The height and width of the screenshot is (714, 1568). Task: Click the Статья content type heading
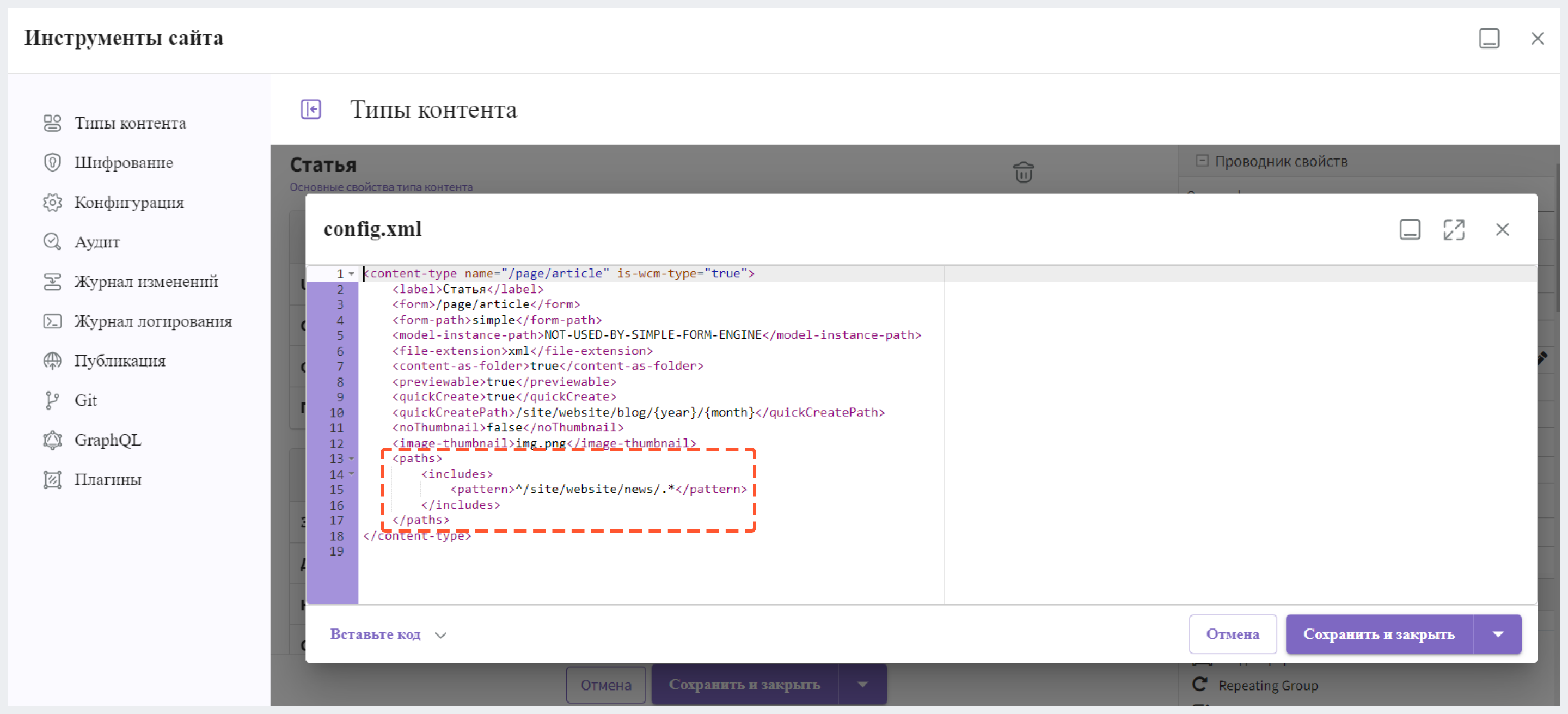[323, 165]
